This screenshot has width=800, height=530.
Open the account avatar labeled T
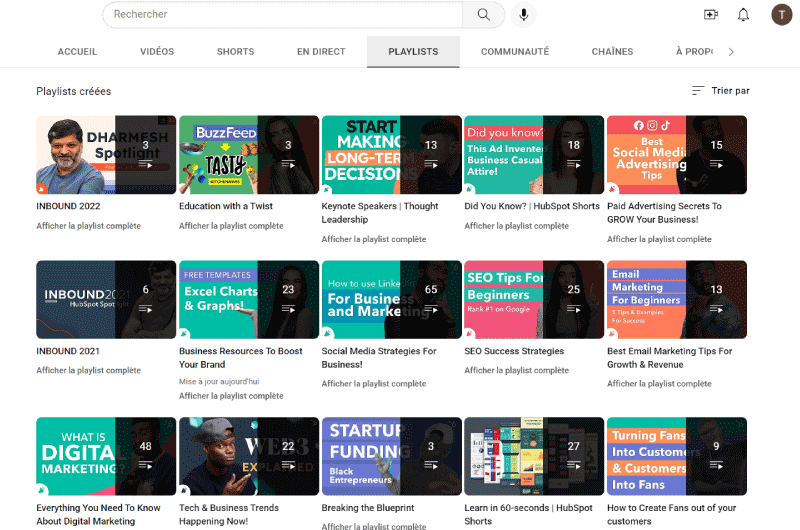pos(781,14)
